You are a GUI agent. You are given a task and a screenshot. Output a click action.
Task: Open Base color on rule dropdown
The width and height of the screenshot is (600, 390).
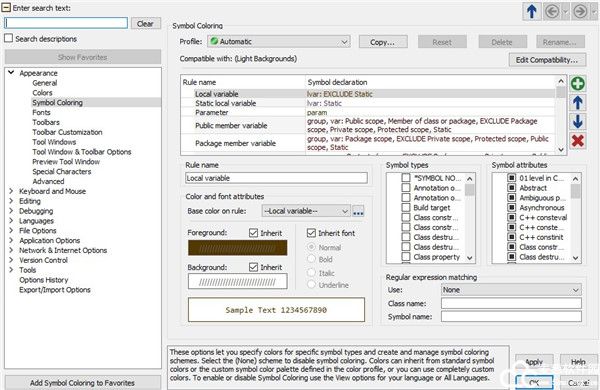point(306,211)
